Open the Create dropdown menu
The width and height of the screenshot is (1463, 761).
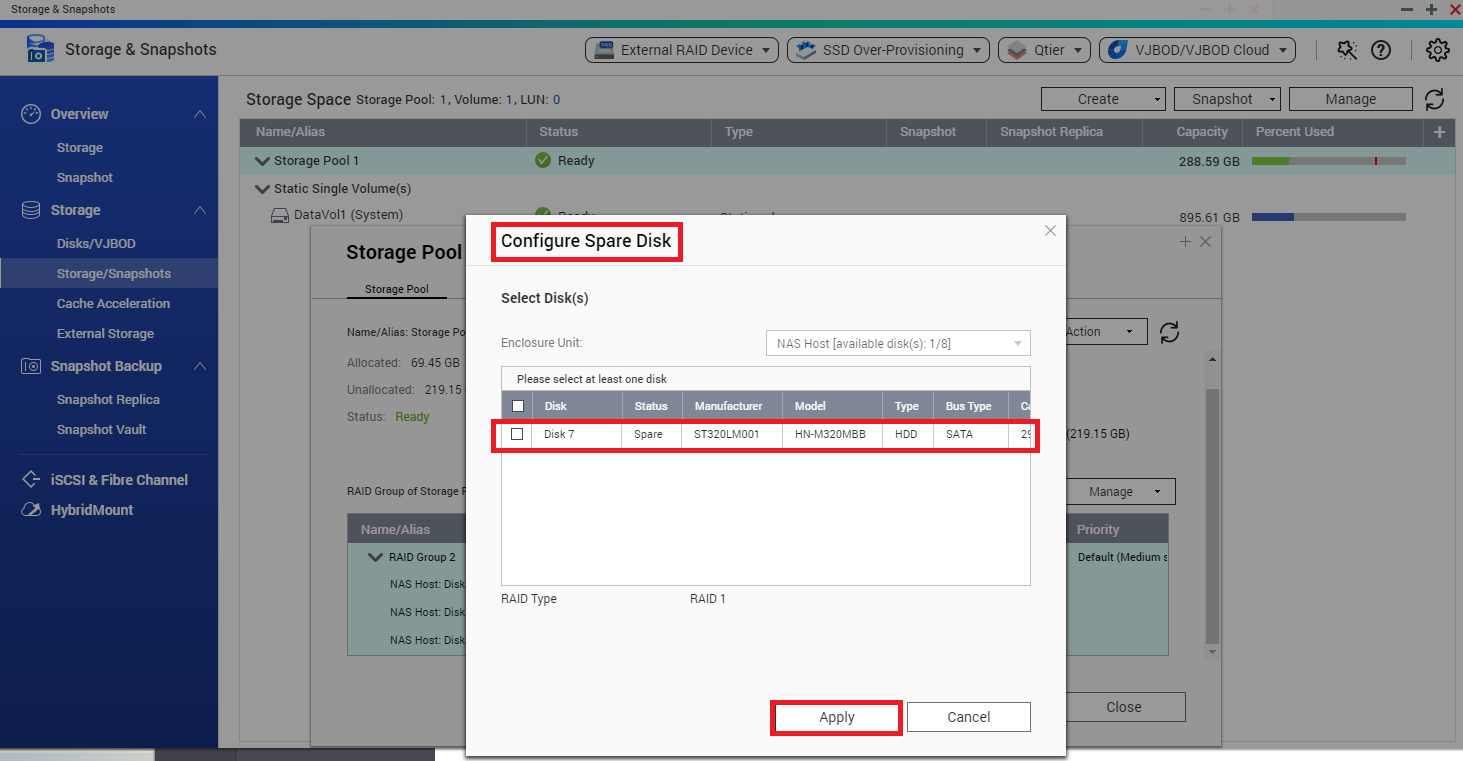click(1103, 99)
